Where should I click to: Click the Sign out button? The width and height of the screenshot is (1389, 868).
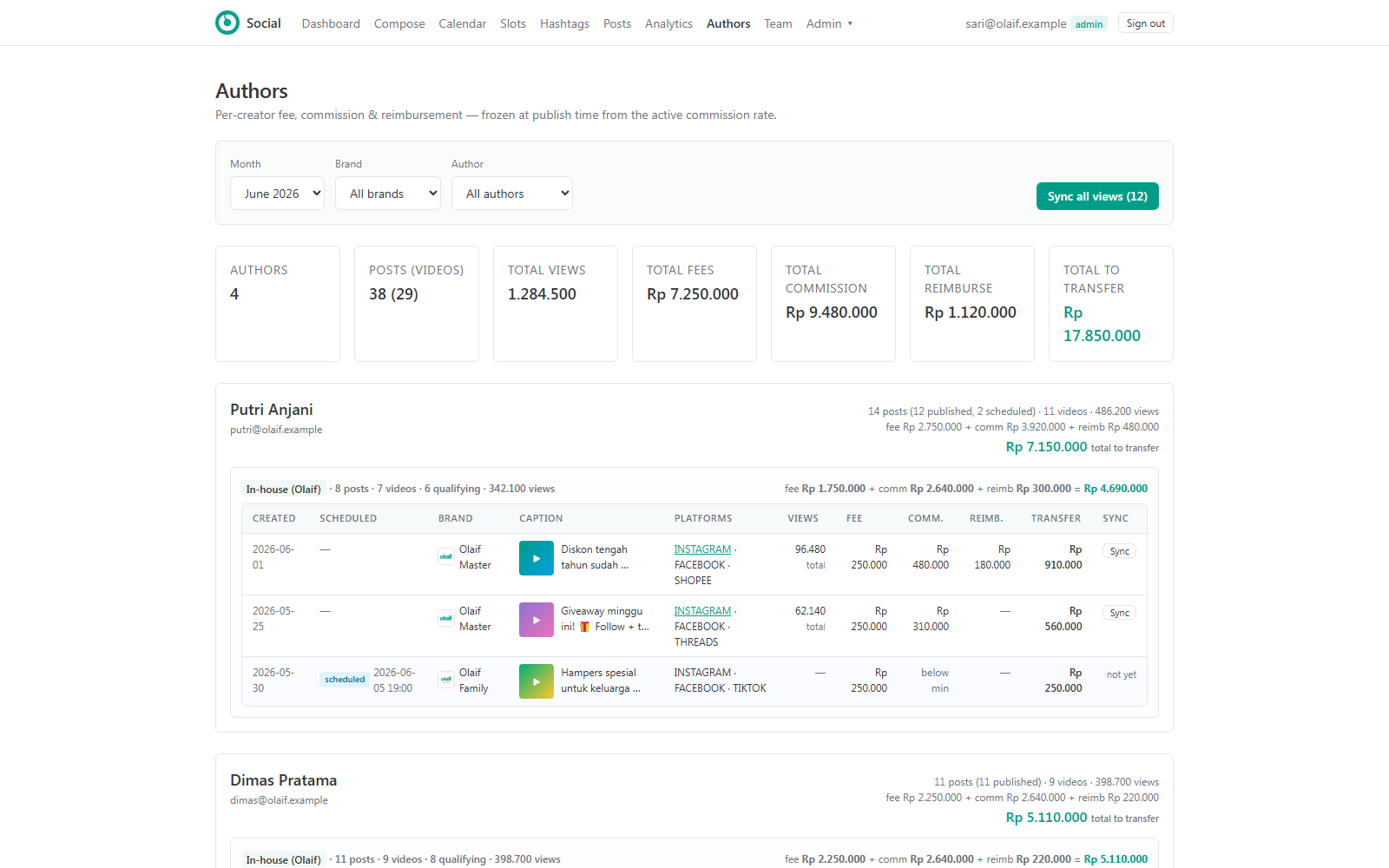1146,23
